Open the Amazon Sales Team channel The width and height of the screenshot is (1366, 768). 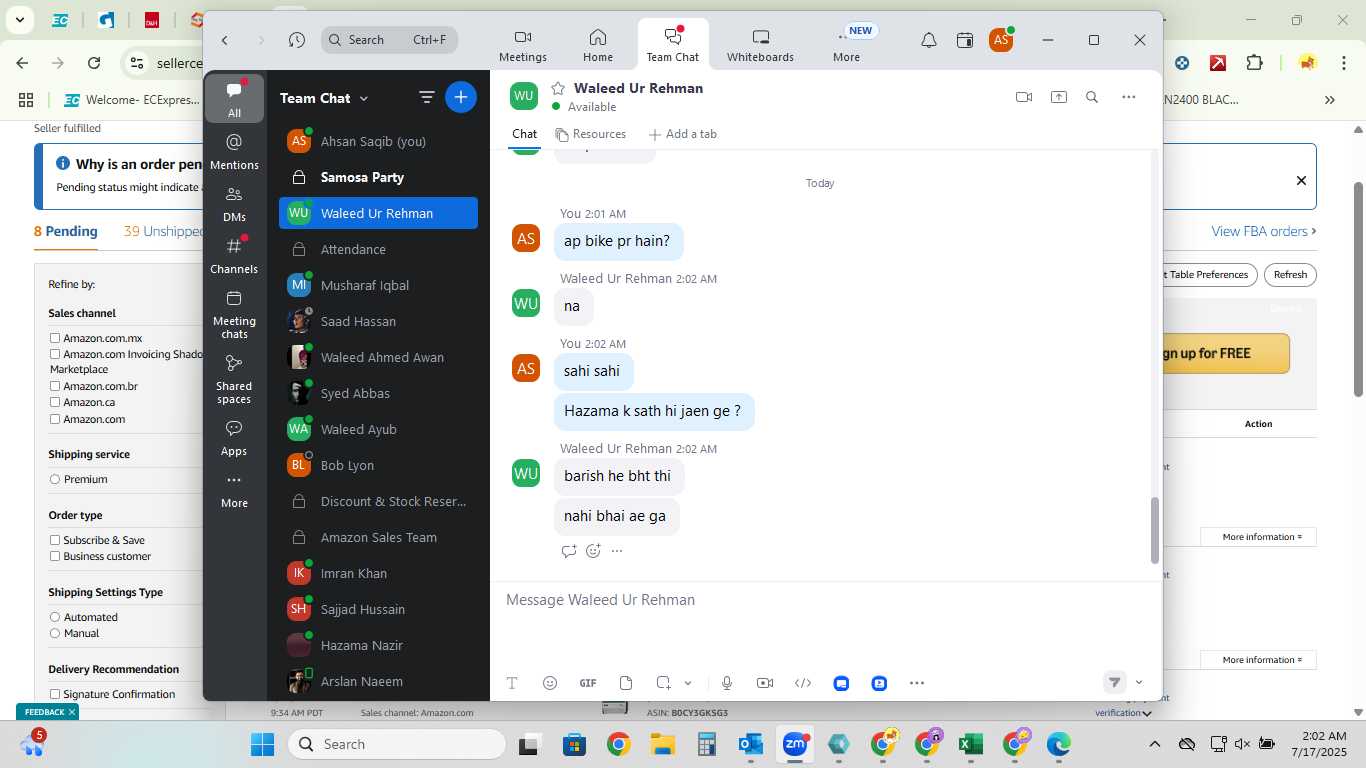[x=378, y=537]
